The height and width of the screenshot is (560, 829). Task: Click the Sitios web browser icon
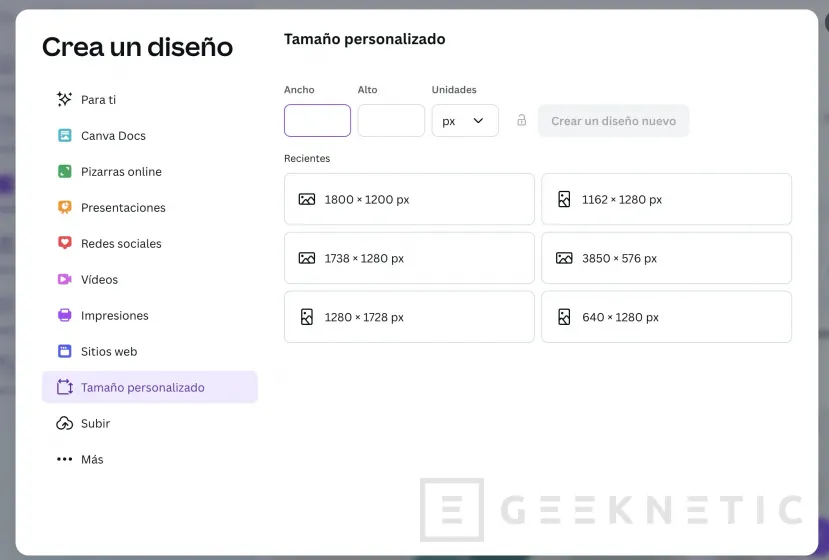65,351
